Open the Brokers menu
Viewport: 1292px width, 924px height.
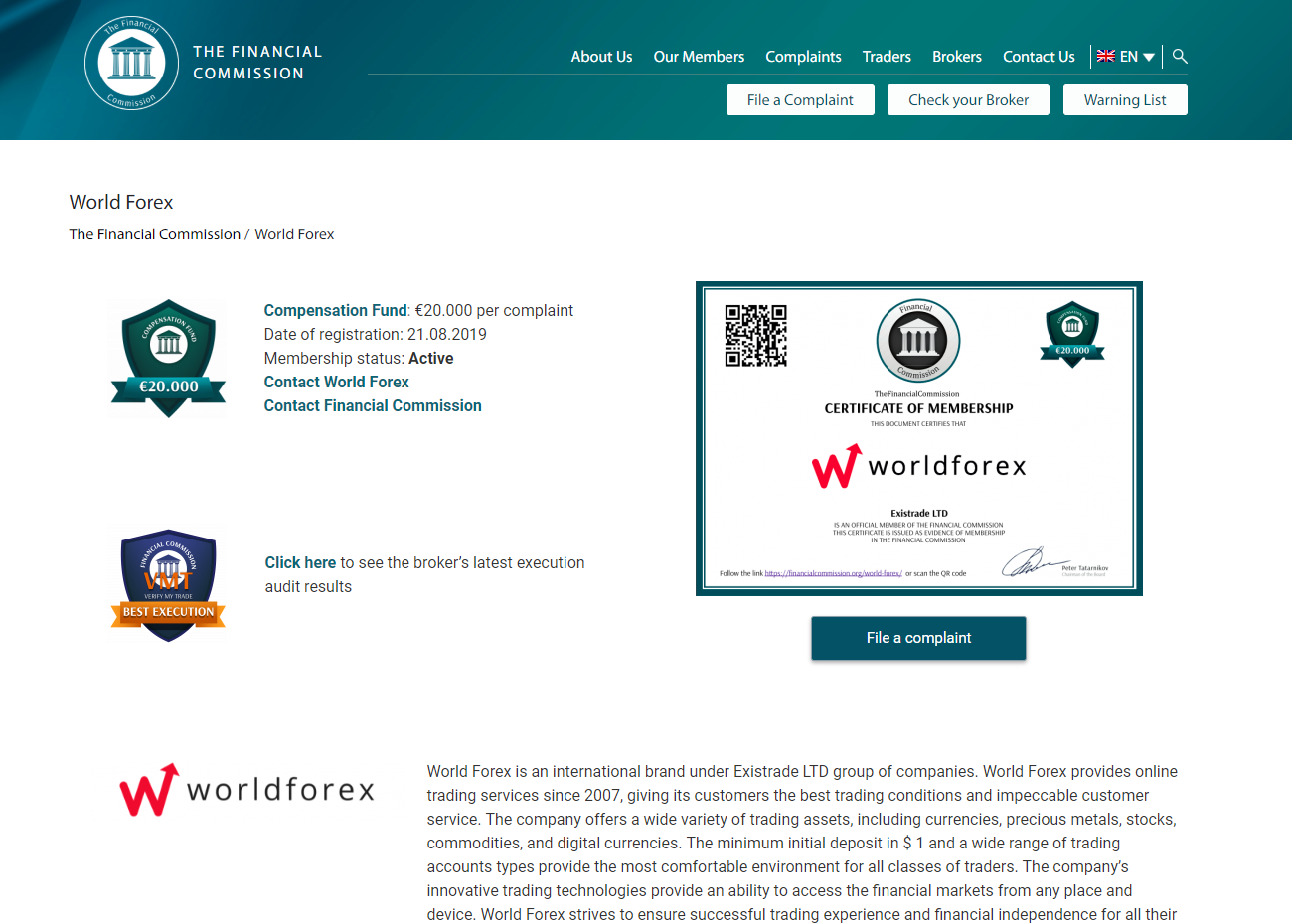pos(957,57)
